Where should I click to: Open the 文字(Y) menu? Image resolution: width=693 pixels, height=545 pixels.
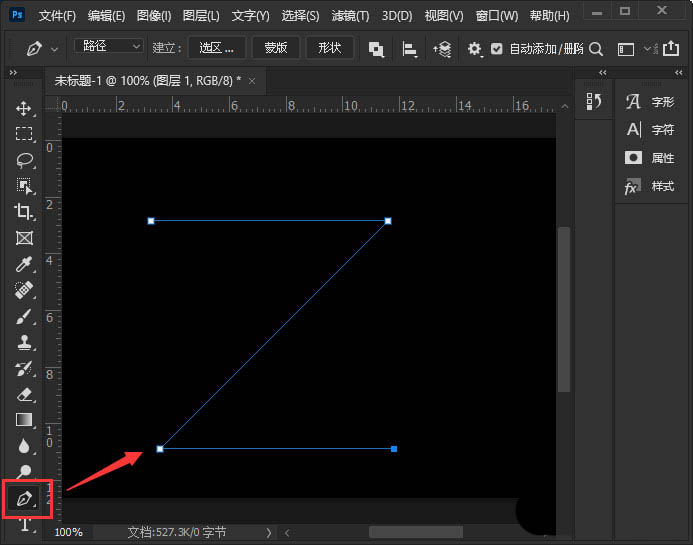tap(251, 16)
